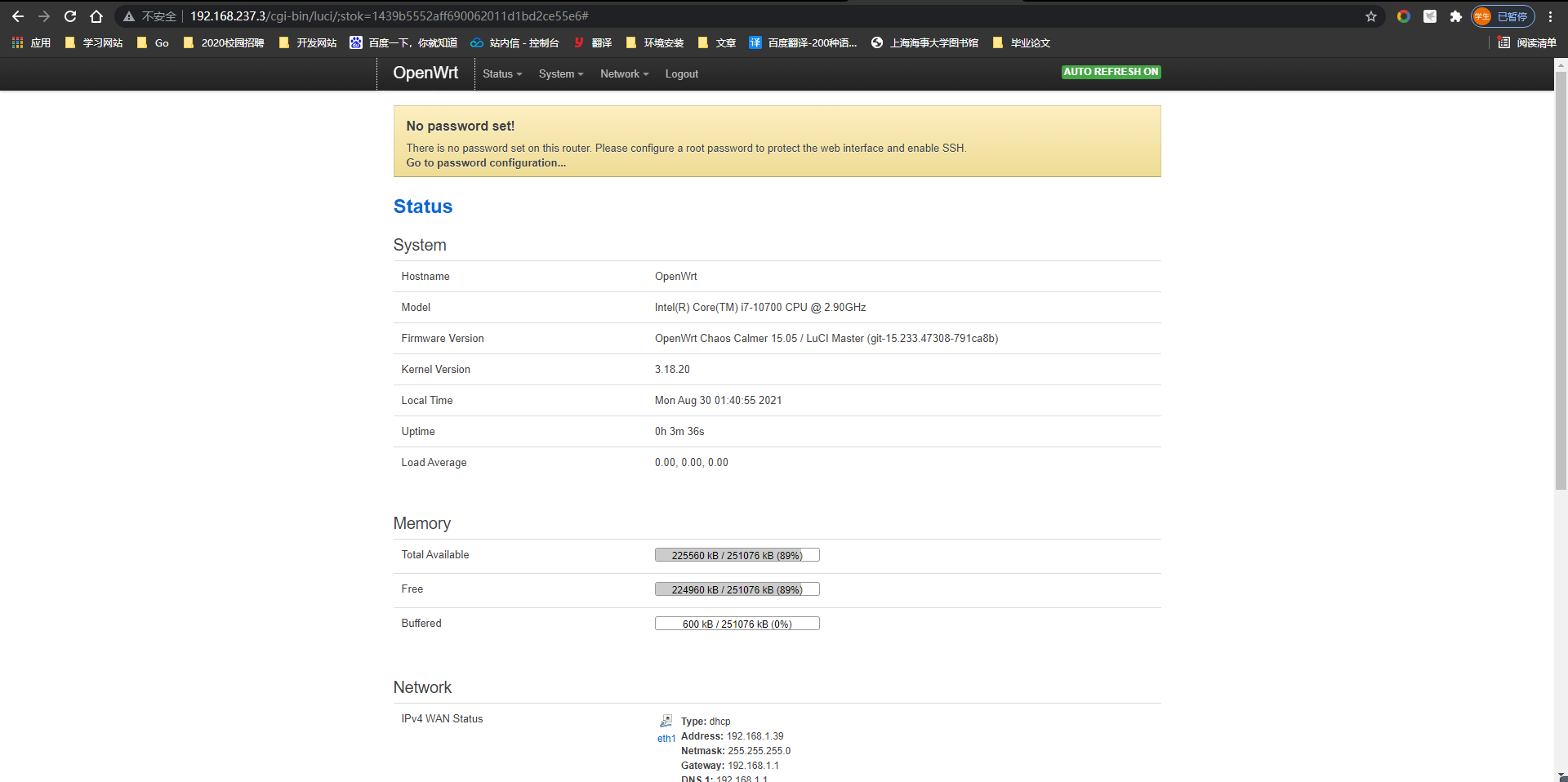This screenshot has height=782, width=1568.
Task: Click the Model value Intel Core i7-10700
Action: tap(760, 307)
